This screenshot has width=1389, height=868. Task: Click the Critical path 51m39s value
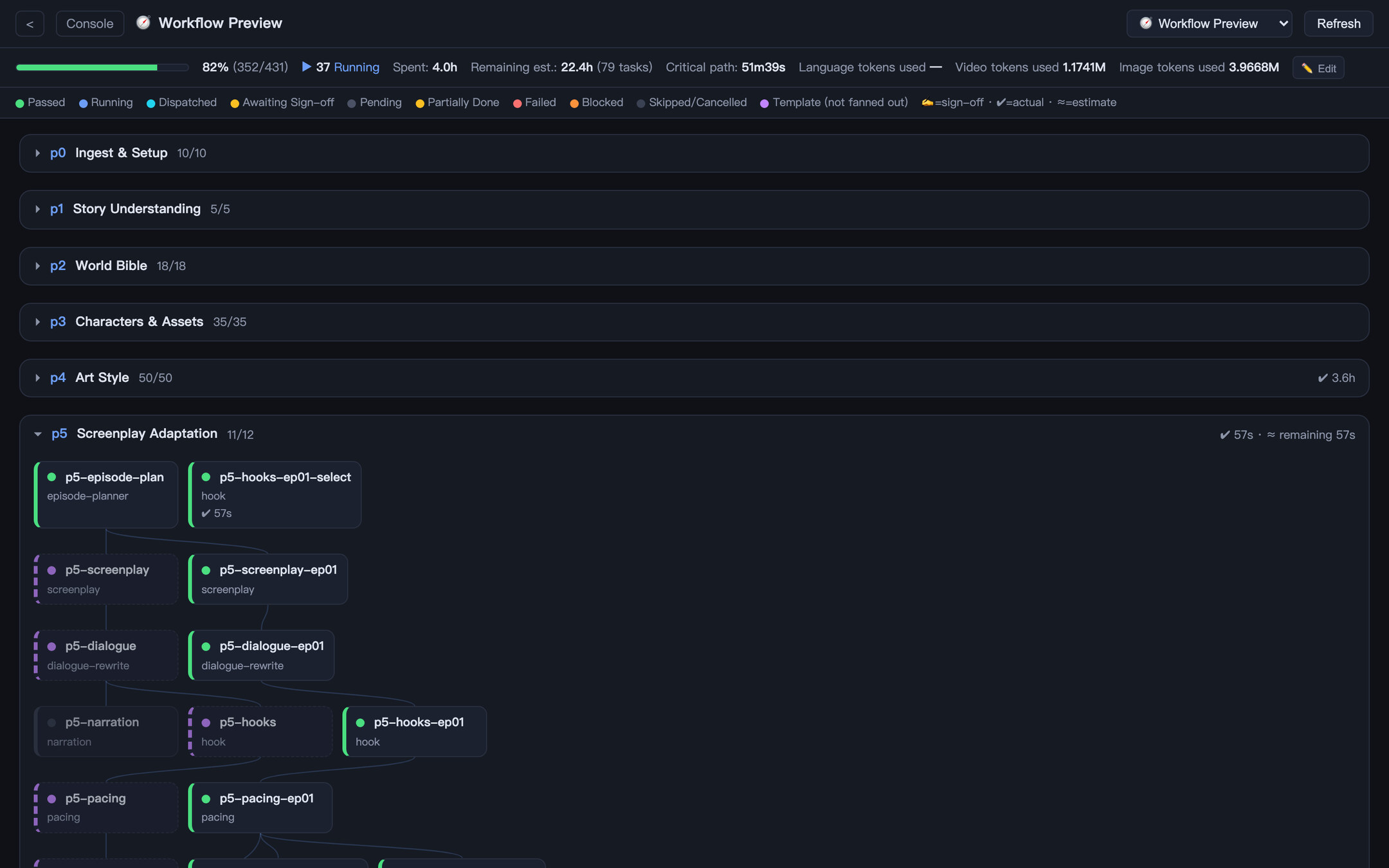(x=763, y=67)
